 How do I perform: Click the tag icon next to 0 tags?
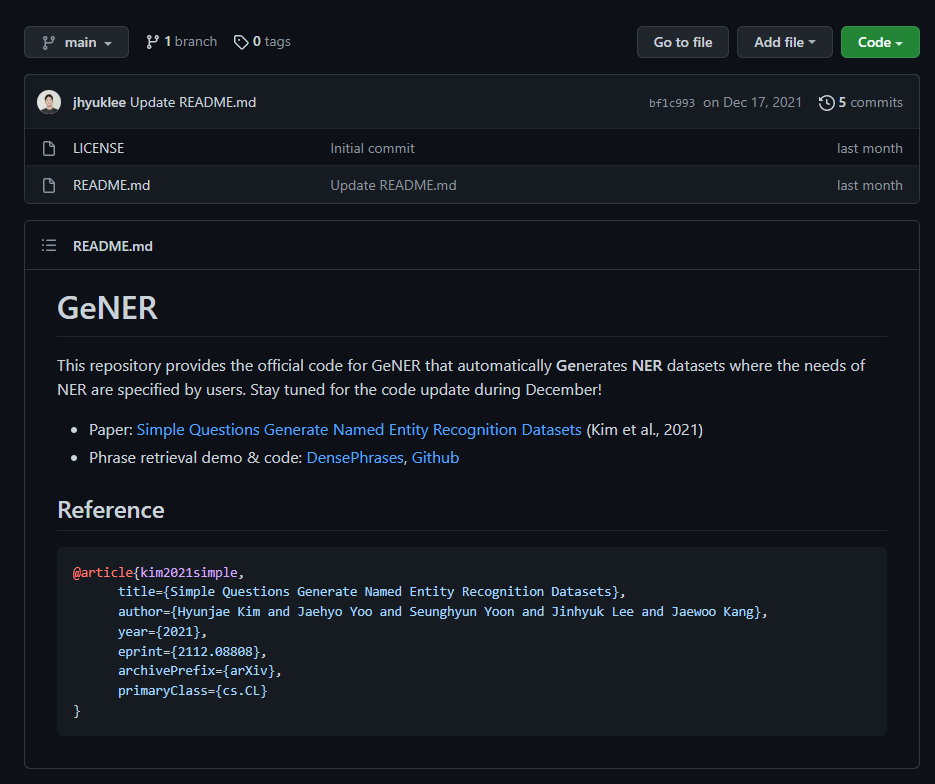[x=241, y=42]
